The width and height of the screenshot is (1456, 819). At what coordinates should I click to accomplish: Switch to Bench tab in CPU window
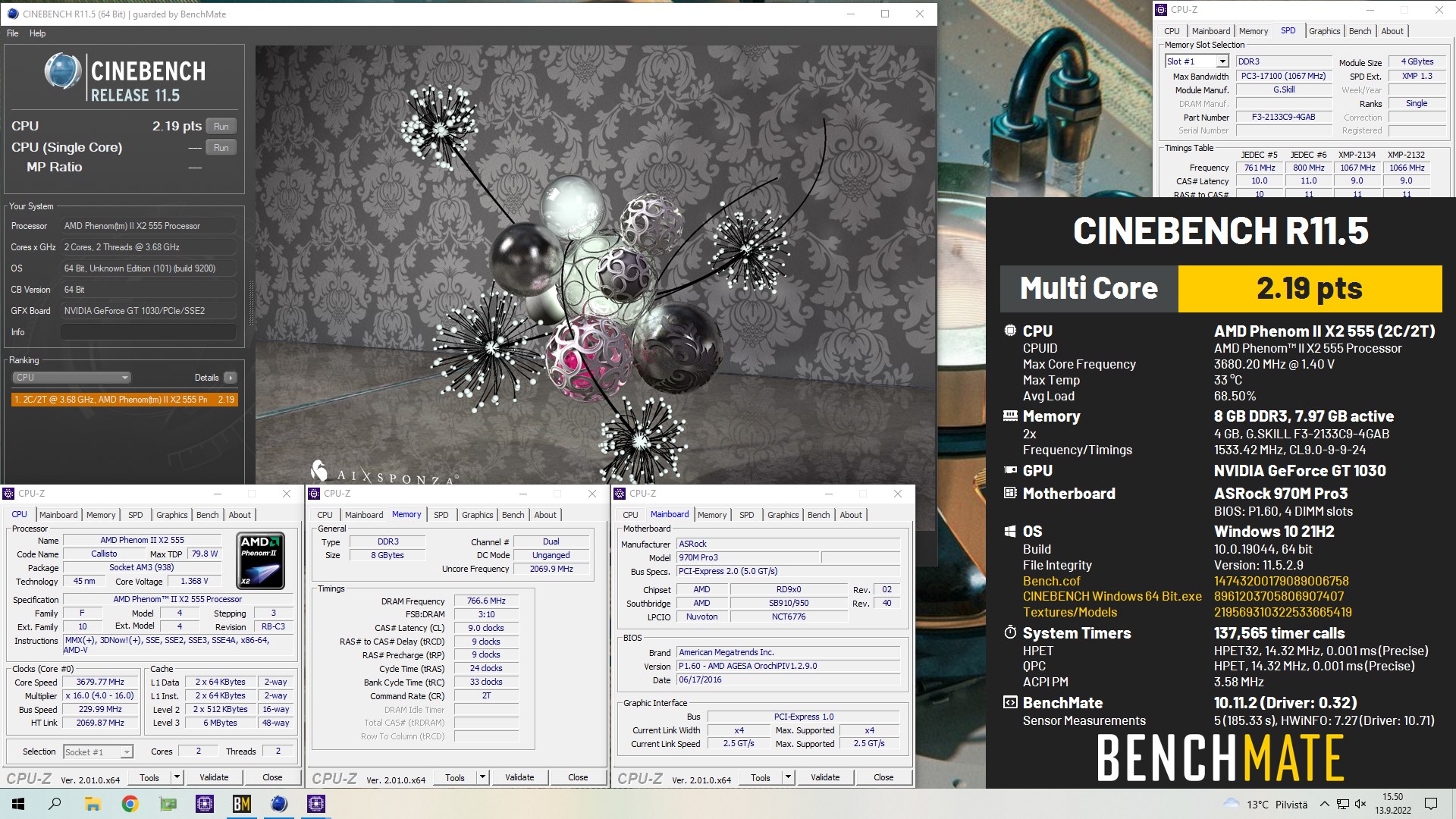207,515
